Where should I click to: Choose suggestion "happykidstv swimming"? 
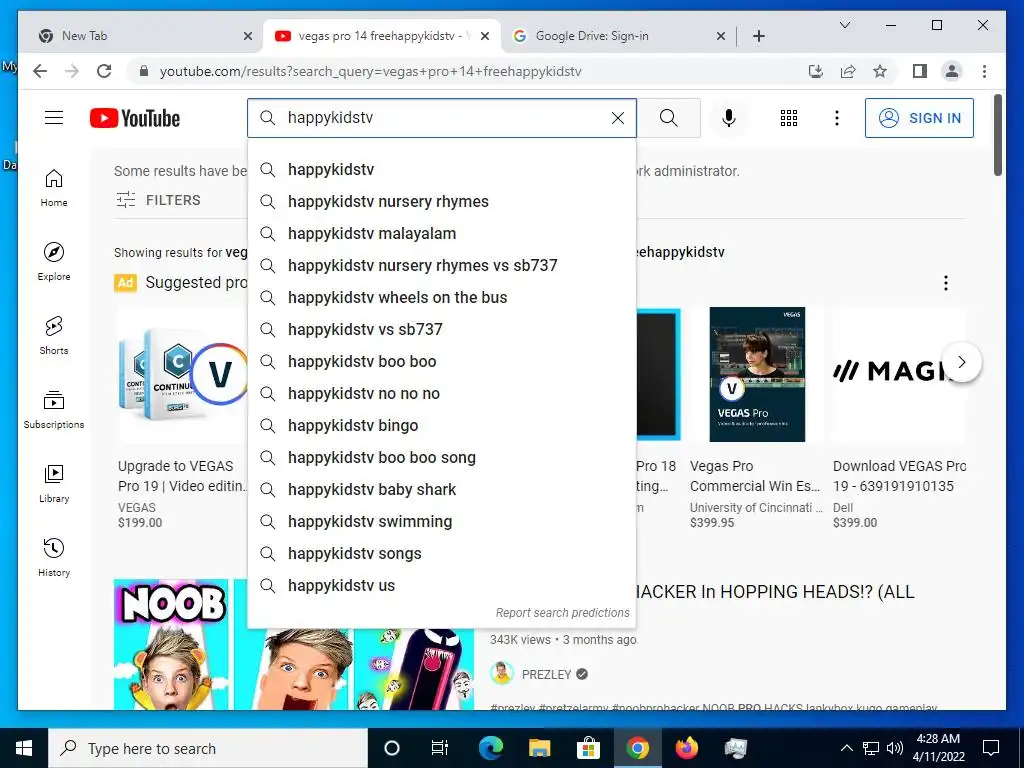point(442,521)
